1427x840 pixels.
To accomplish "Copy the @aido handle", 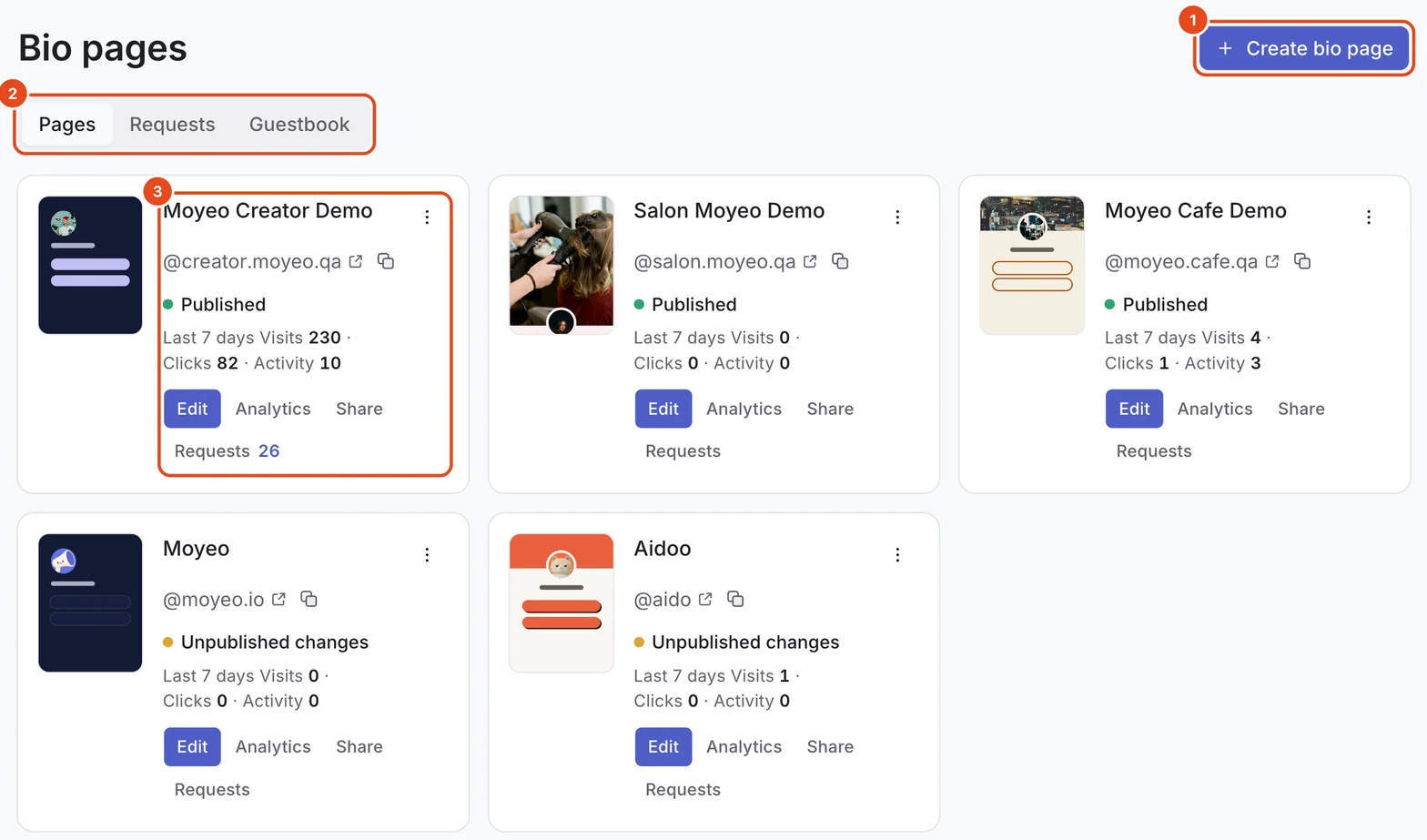I will (x=735, y=599).
